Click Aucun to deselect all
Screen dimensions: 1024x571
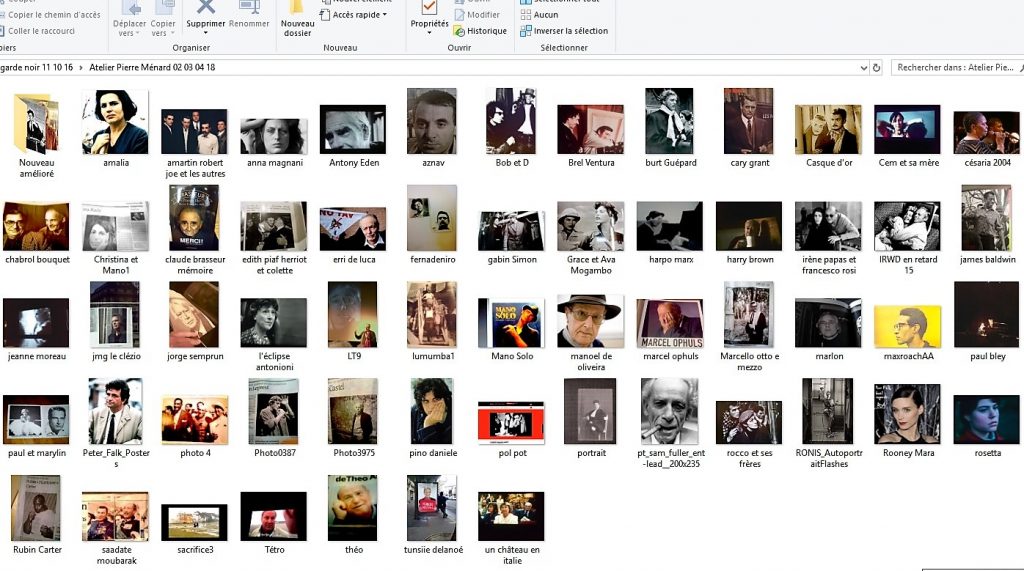(x=546, y=15)
